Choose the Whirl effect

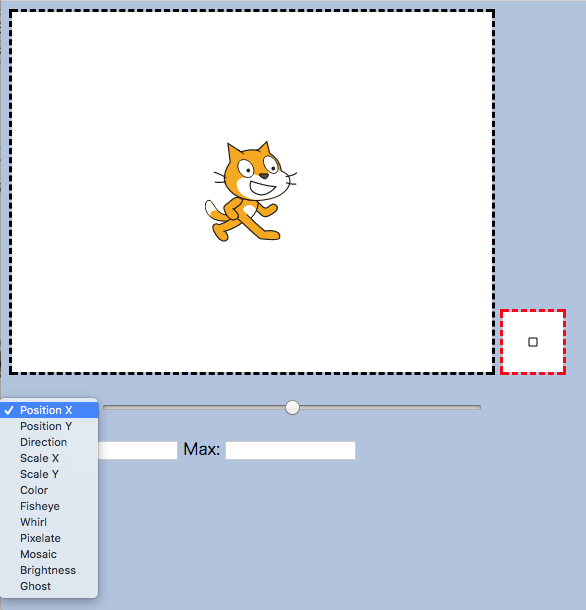click(49, 522)
